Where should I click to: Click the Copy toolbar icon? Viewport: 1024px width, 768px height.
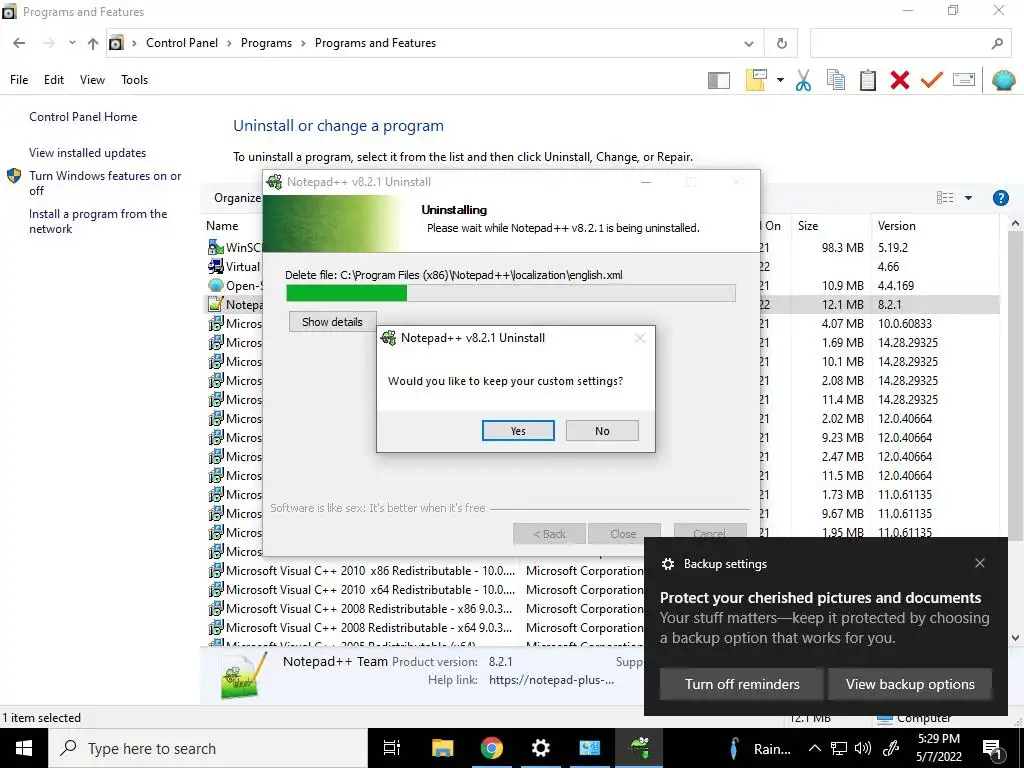[x=836, y=80]
